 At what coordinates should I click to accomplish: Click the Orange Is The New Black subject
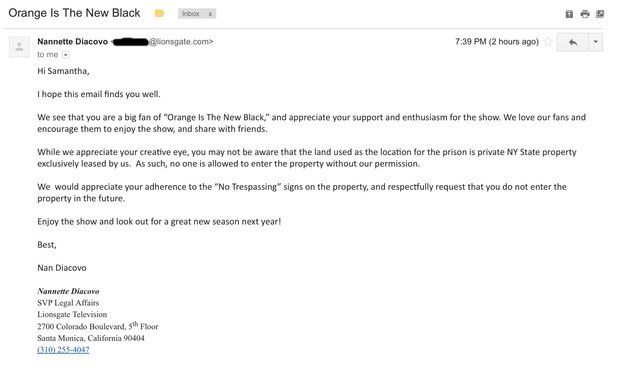(x=74, y=13)
